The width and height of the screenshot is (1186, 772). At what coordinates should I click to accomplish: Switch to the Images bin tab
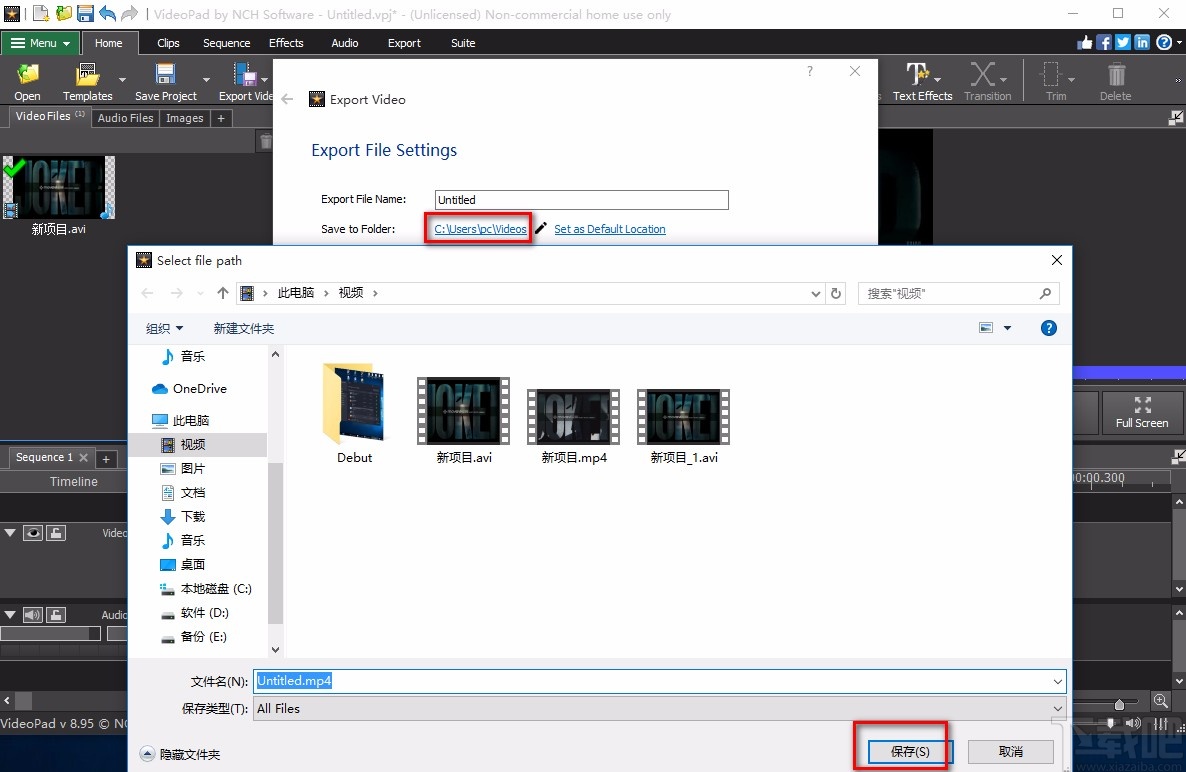coord(185,118)
